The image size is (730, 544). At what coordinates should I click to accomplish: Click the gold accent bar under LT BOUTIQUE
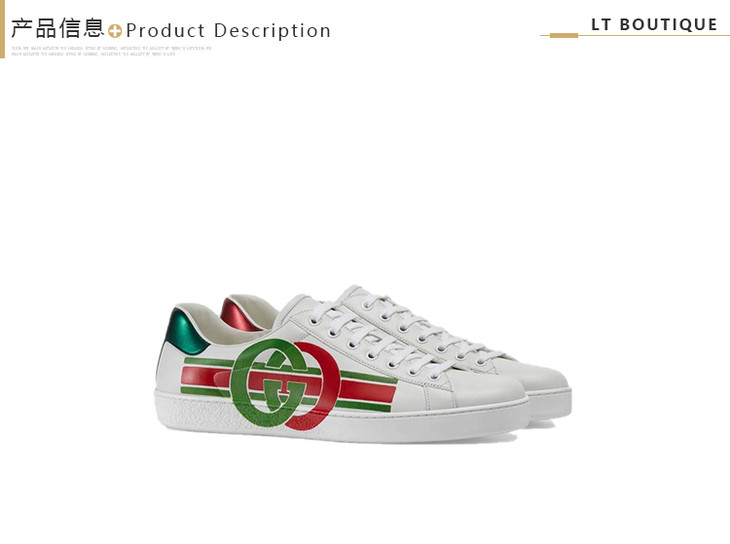click(564, 35)
